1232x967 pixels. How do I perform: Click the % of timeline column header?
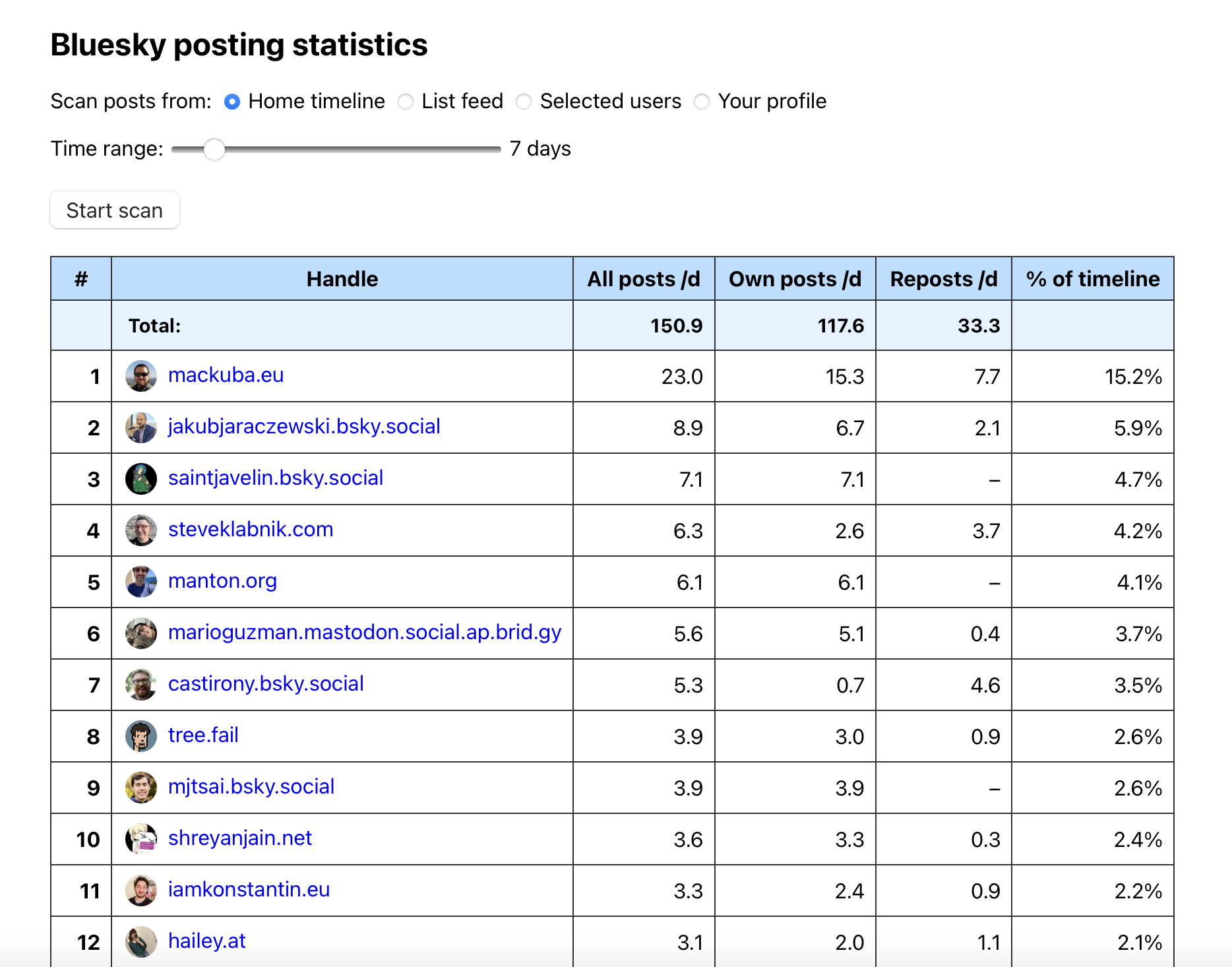point(1092,279)
